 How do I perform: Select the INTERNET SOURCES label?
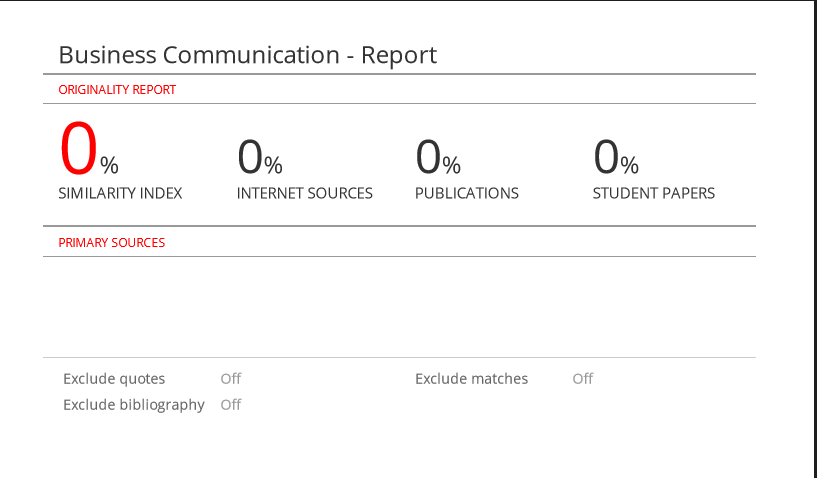coord(305,193)
